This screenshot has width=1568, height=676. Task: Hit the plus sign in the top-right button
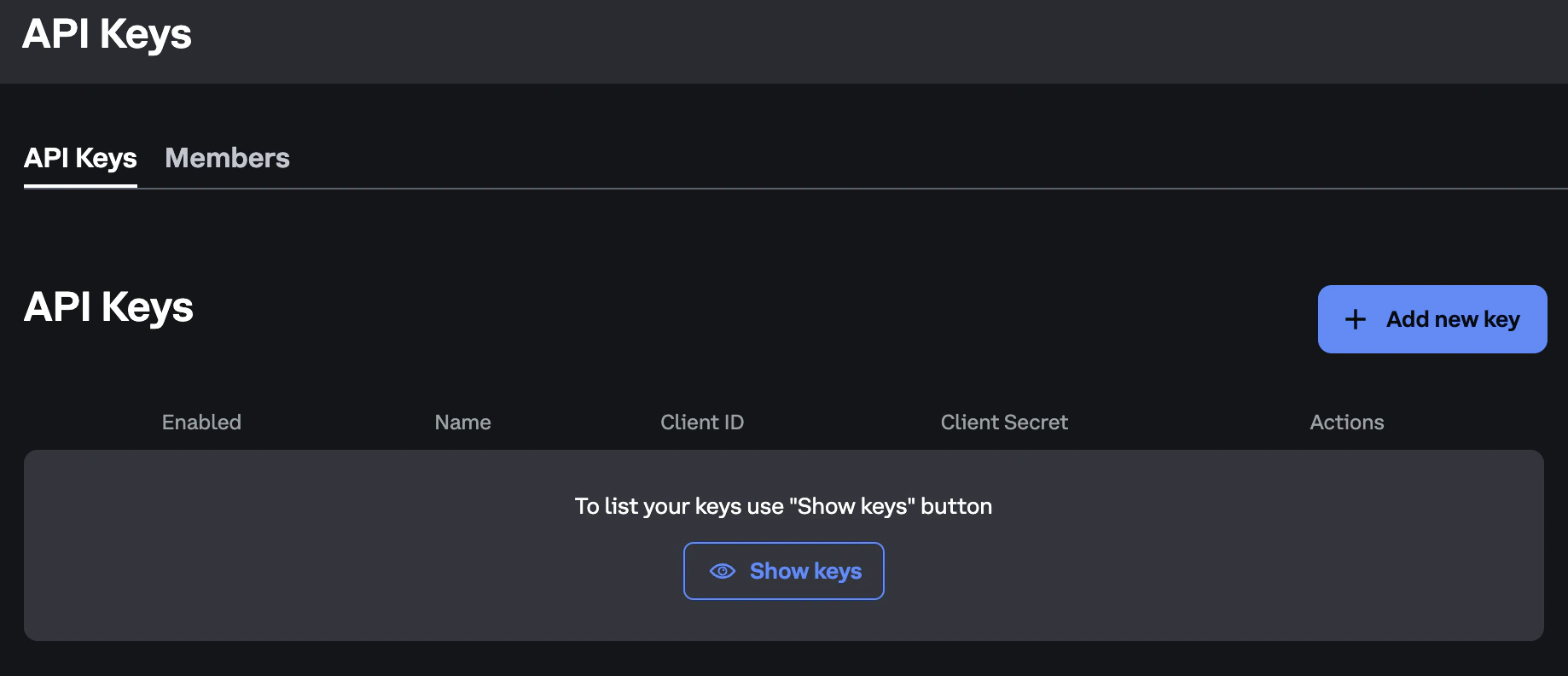pos(1356,318)
